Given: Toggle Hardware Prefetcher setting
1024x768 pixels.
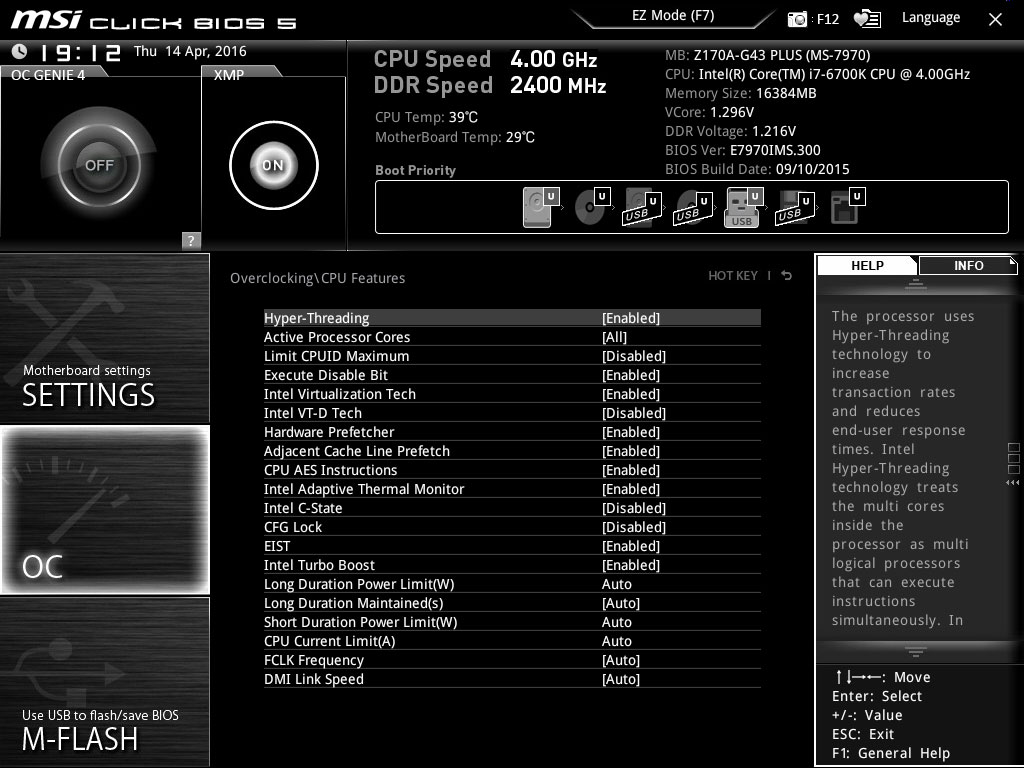Looking at the screenshot, I should point(512,432).
